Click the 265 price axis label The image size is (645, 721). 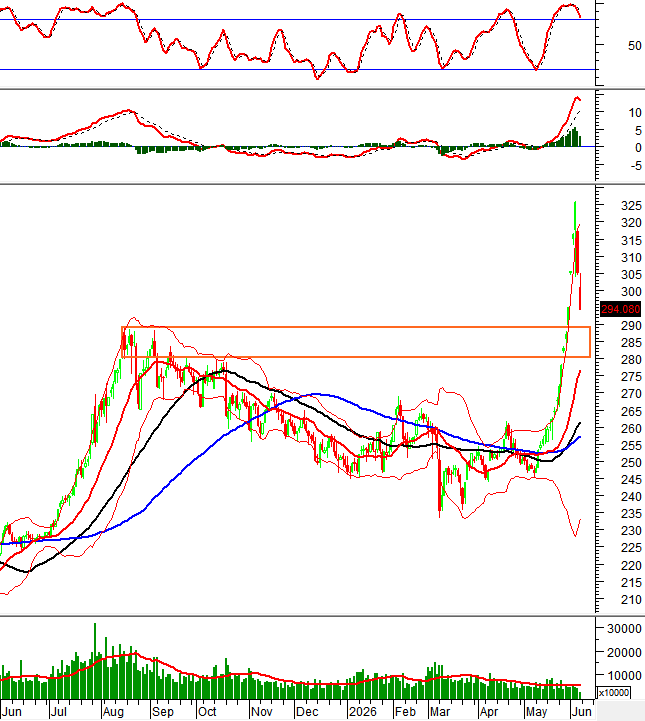coord(631,412)
